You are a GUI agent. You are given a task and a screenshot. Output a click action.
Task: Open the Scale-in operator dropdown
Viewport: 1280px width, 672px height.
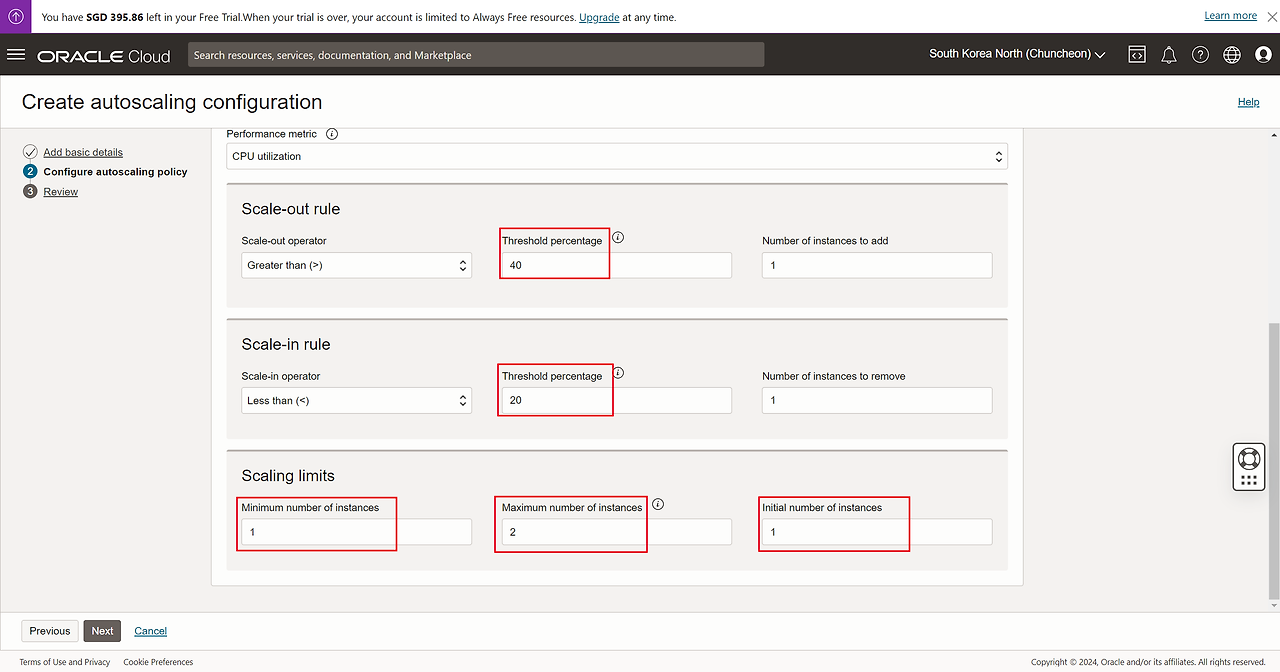click(x=356, y=401)
